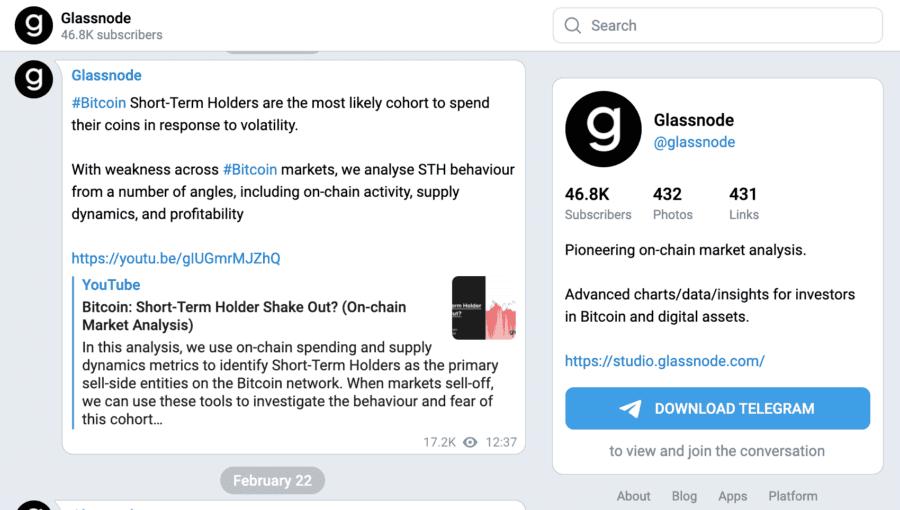The height and width of the screenshot is (510, 900).
Task: Open the Blog footer link
Action: 684,496
